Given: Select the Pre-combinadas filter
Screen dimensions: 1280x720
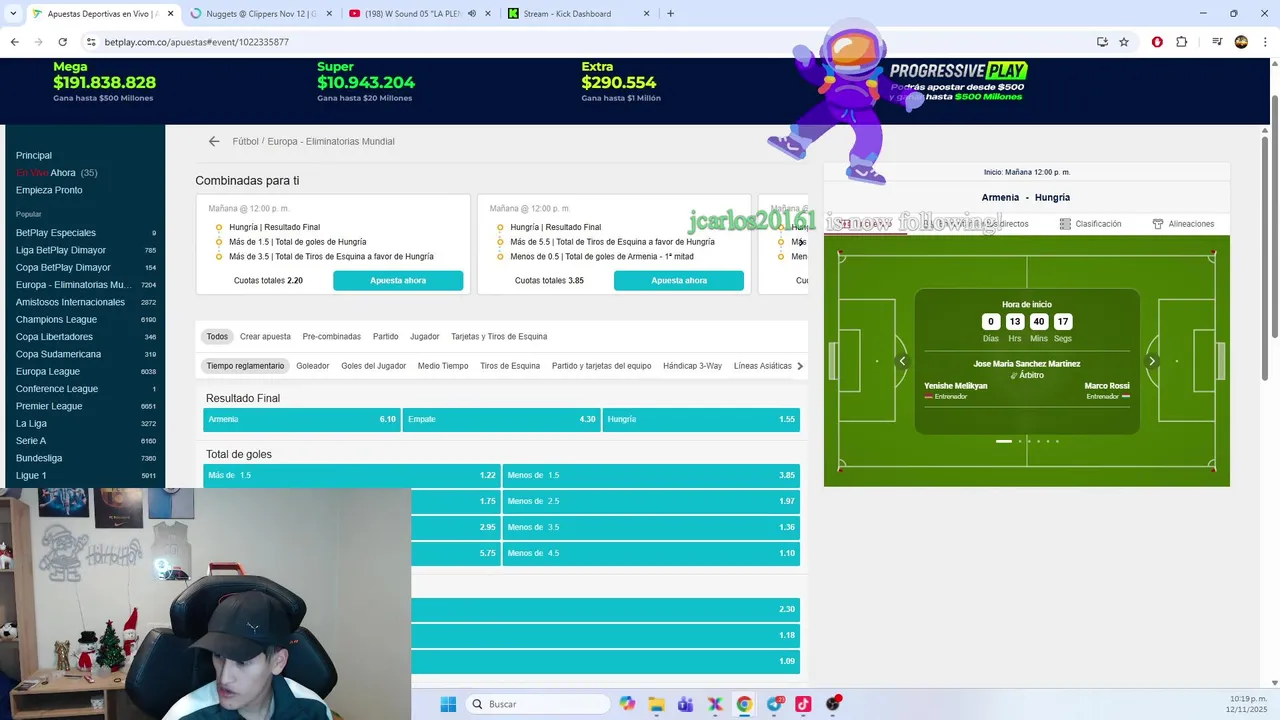Looking at the screenshot, I should (x=332, y=337).
